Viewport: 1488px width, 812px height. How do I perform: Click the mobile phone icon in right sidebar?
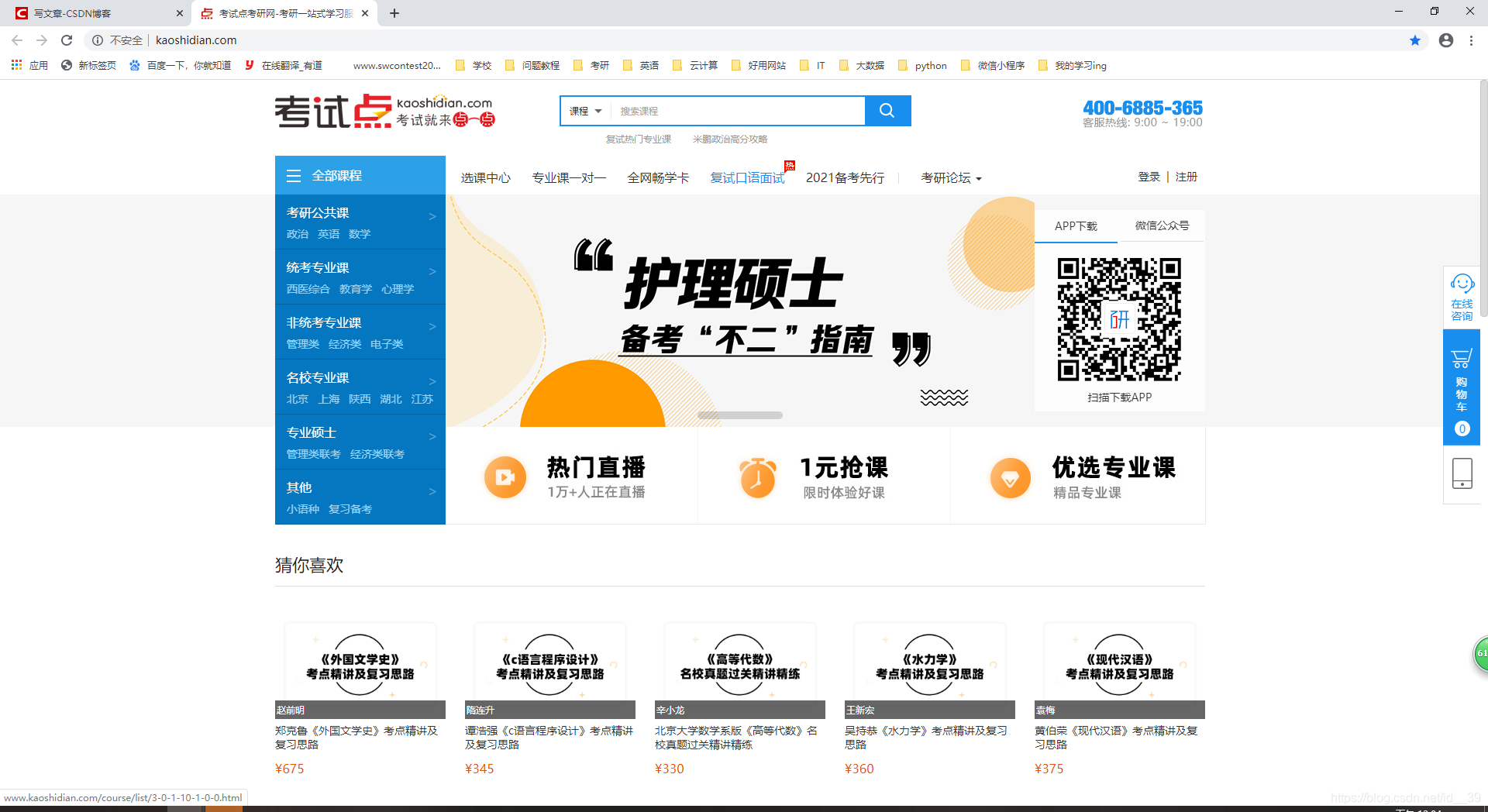1462,473
